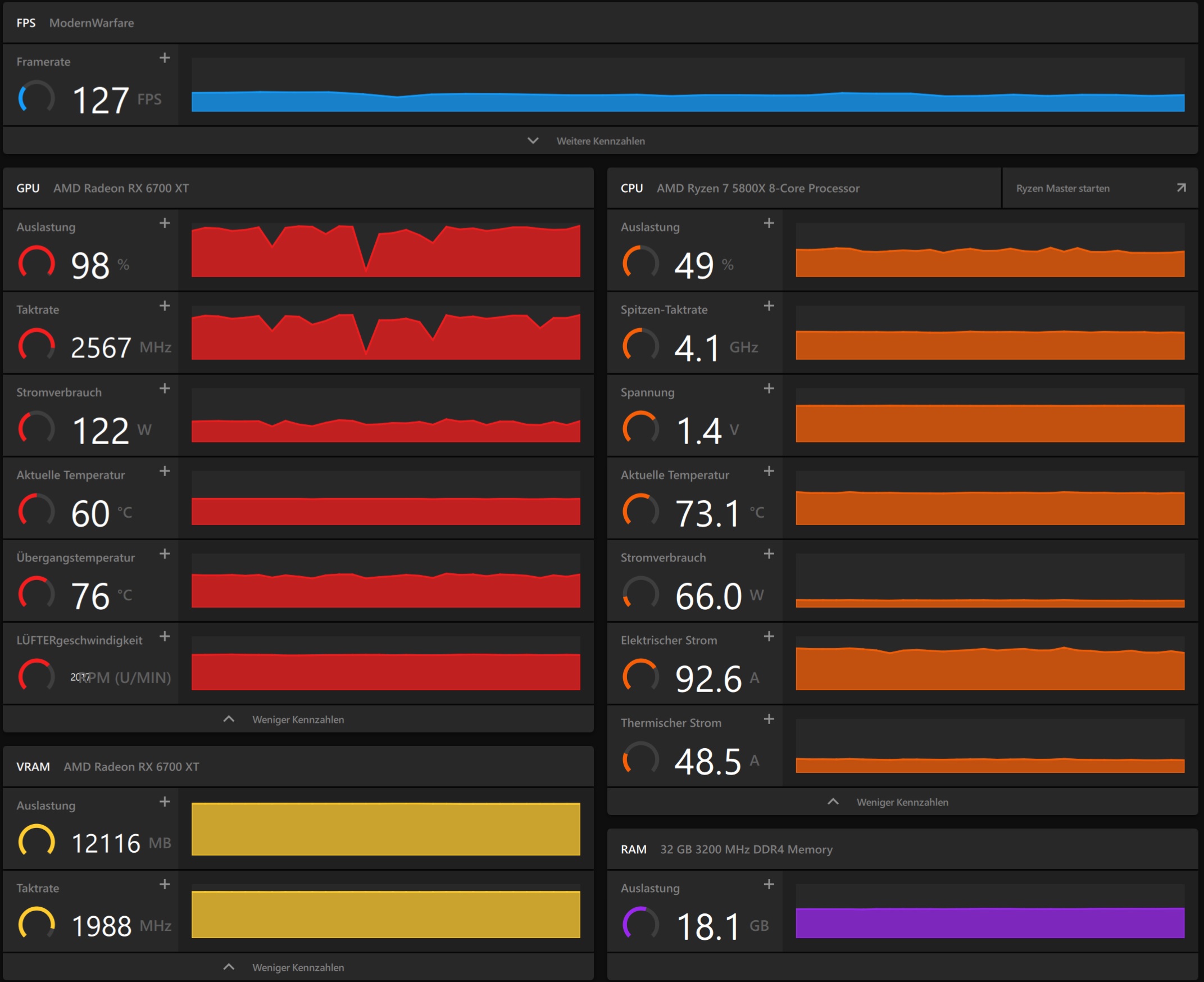Click the plus icon for Elektrischer Strom
The width and height of the screenshot is (1204, 982).
(769, 636)
